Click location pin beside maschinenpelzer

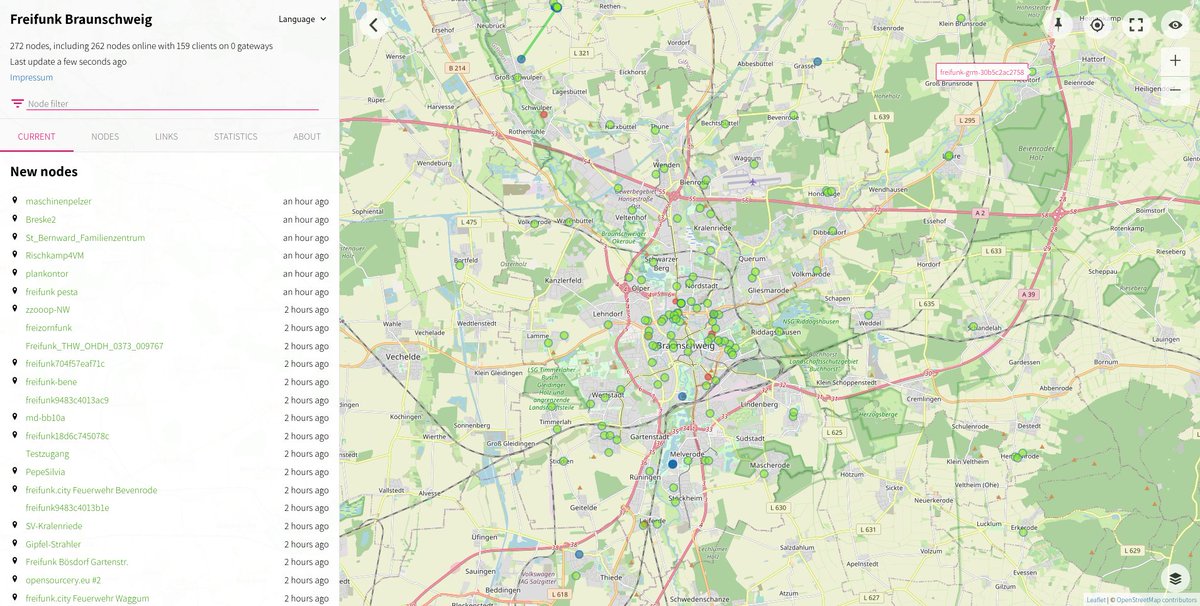(x=15, y=200)
